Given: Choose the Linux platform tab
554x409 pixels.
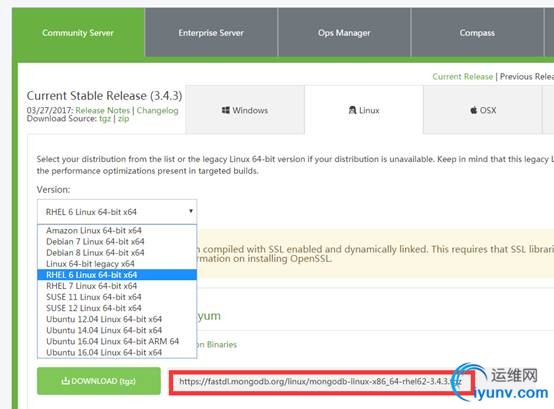Looking at the screenshot, I should [364, 110].
